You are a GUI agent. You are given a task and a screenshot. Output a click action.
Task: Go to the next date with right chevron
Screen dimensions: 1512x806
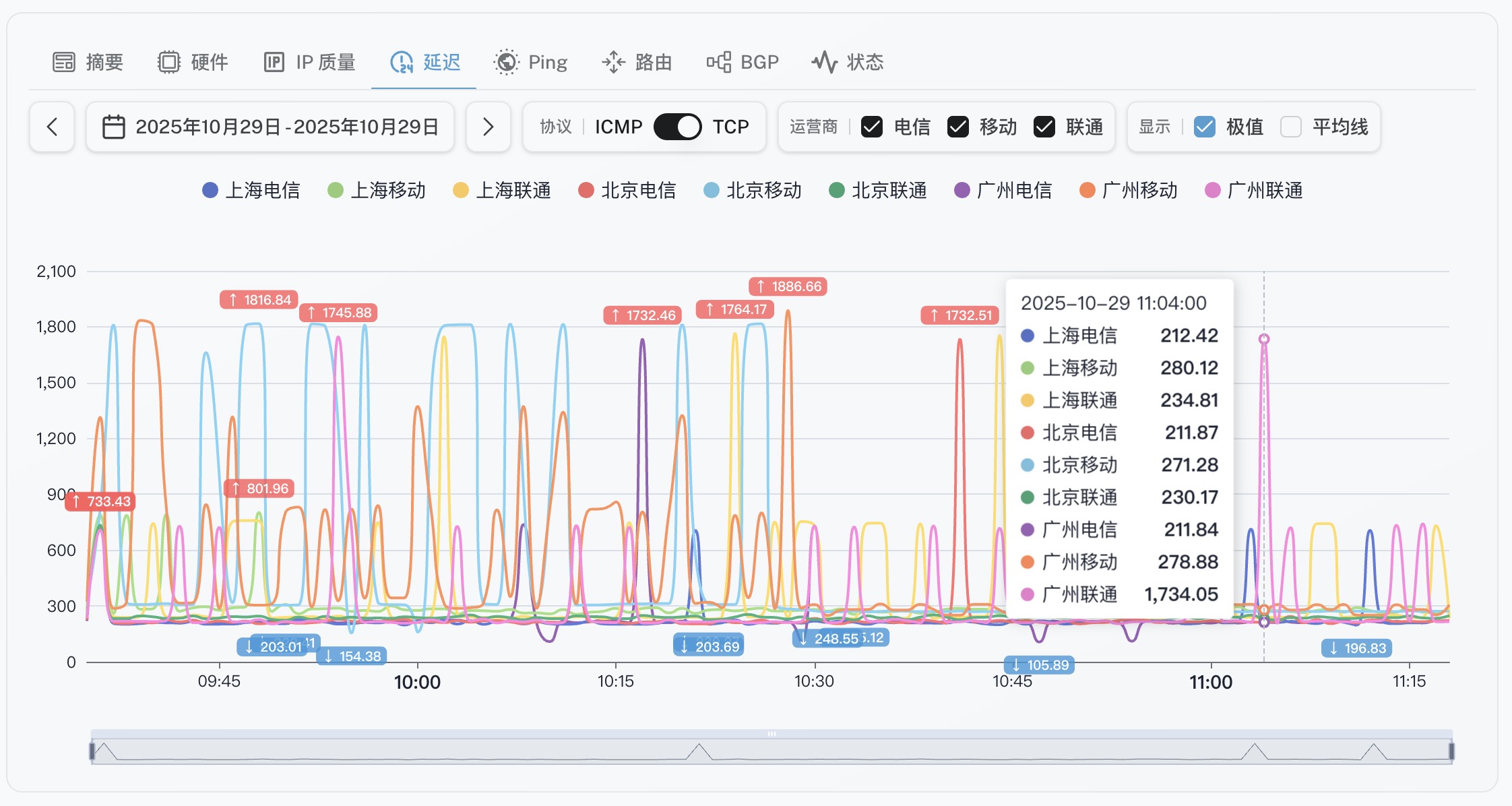click(x=489, y=127)
